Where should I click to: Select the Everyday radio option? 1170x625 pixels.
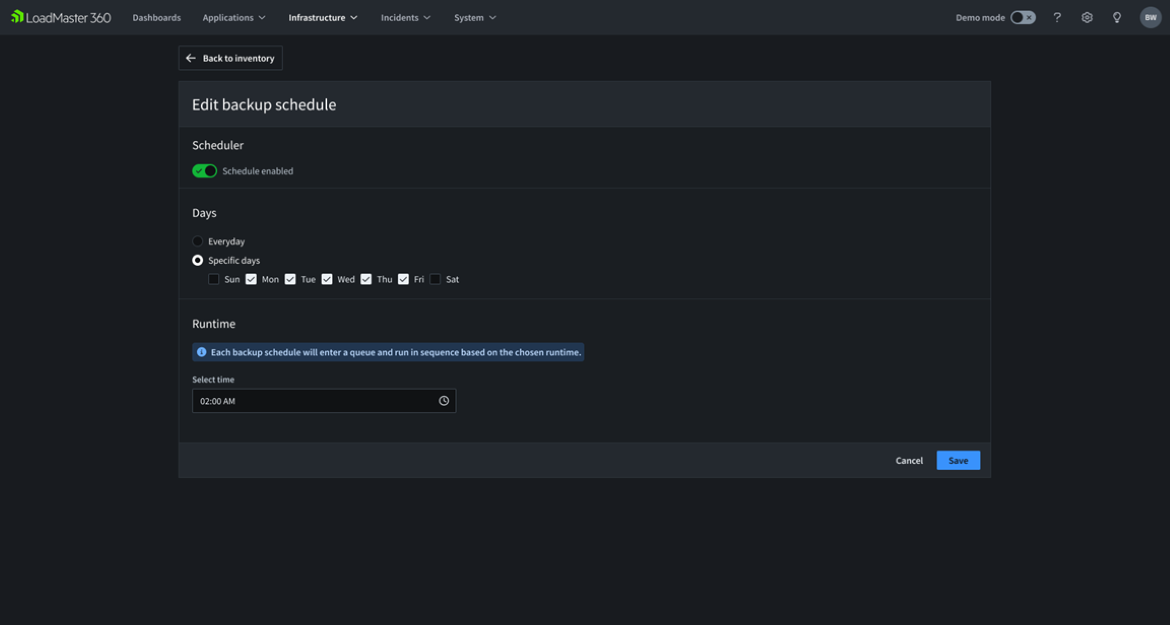tap(198, 241)
